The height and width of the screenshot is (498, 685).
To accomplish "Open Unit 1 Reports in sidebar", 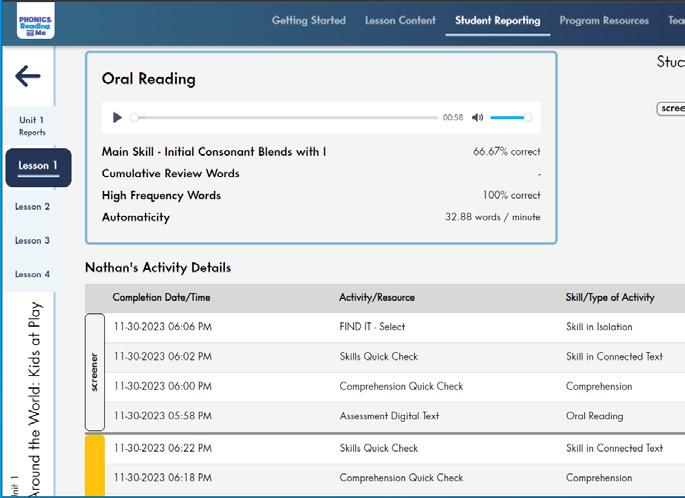I will point(32,126).
